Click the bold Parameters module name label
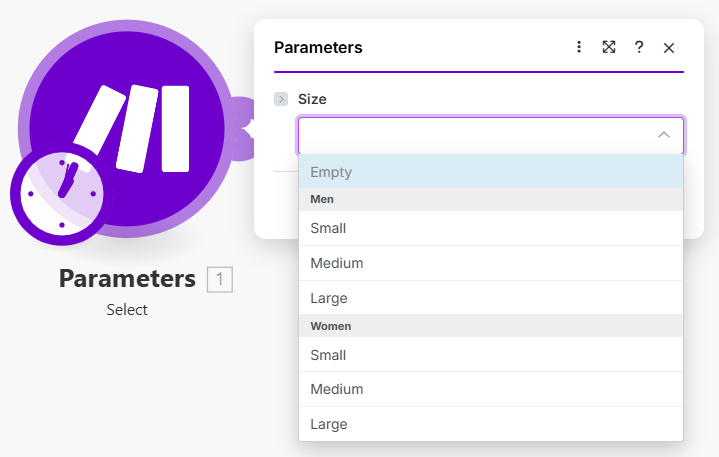Viewport: 719px width, 457px height. 127,279
